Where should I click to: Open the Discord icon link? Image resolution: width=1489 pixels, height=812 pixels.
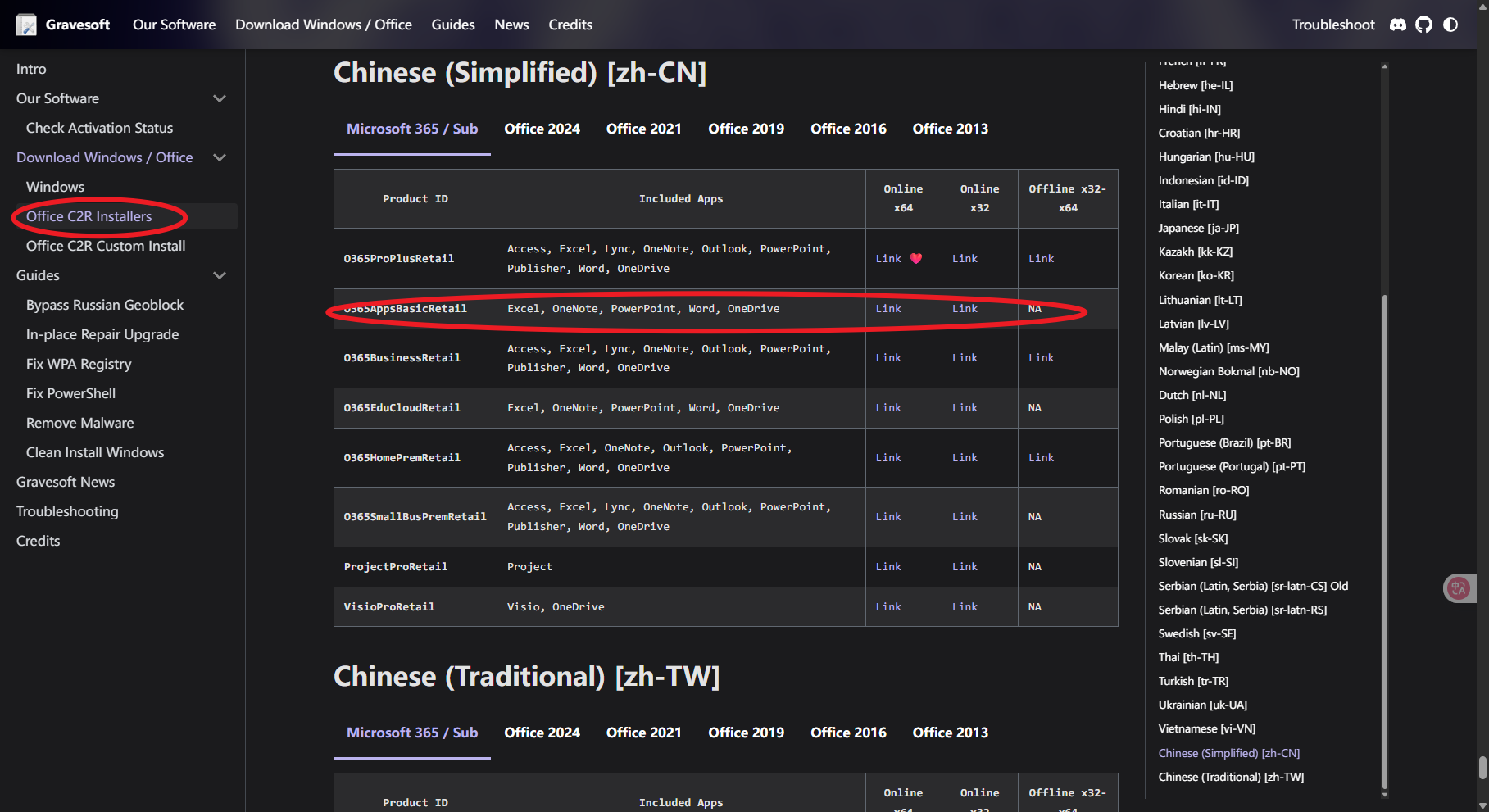pos(1398,25)
